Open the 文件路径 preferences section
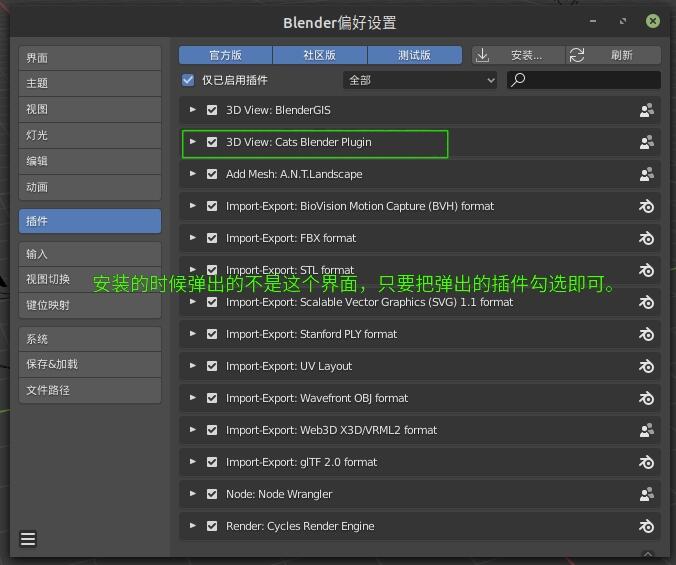The width and height of the screenshot is (676, 565). click(x=90, y=390)
